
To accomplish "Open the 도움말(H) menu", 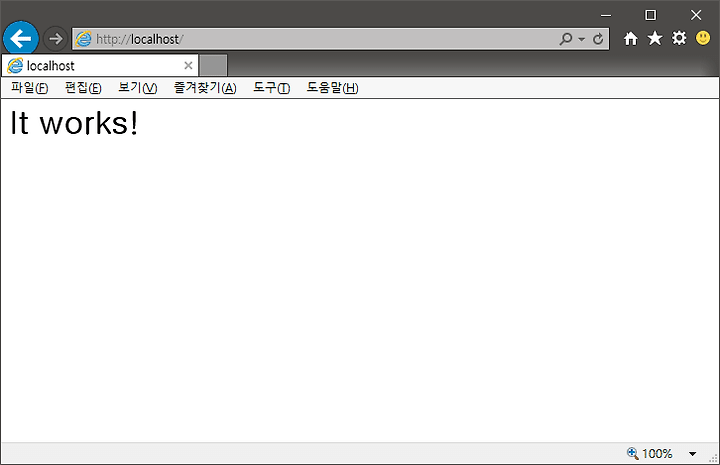I will 332,88.
